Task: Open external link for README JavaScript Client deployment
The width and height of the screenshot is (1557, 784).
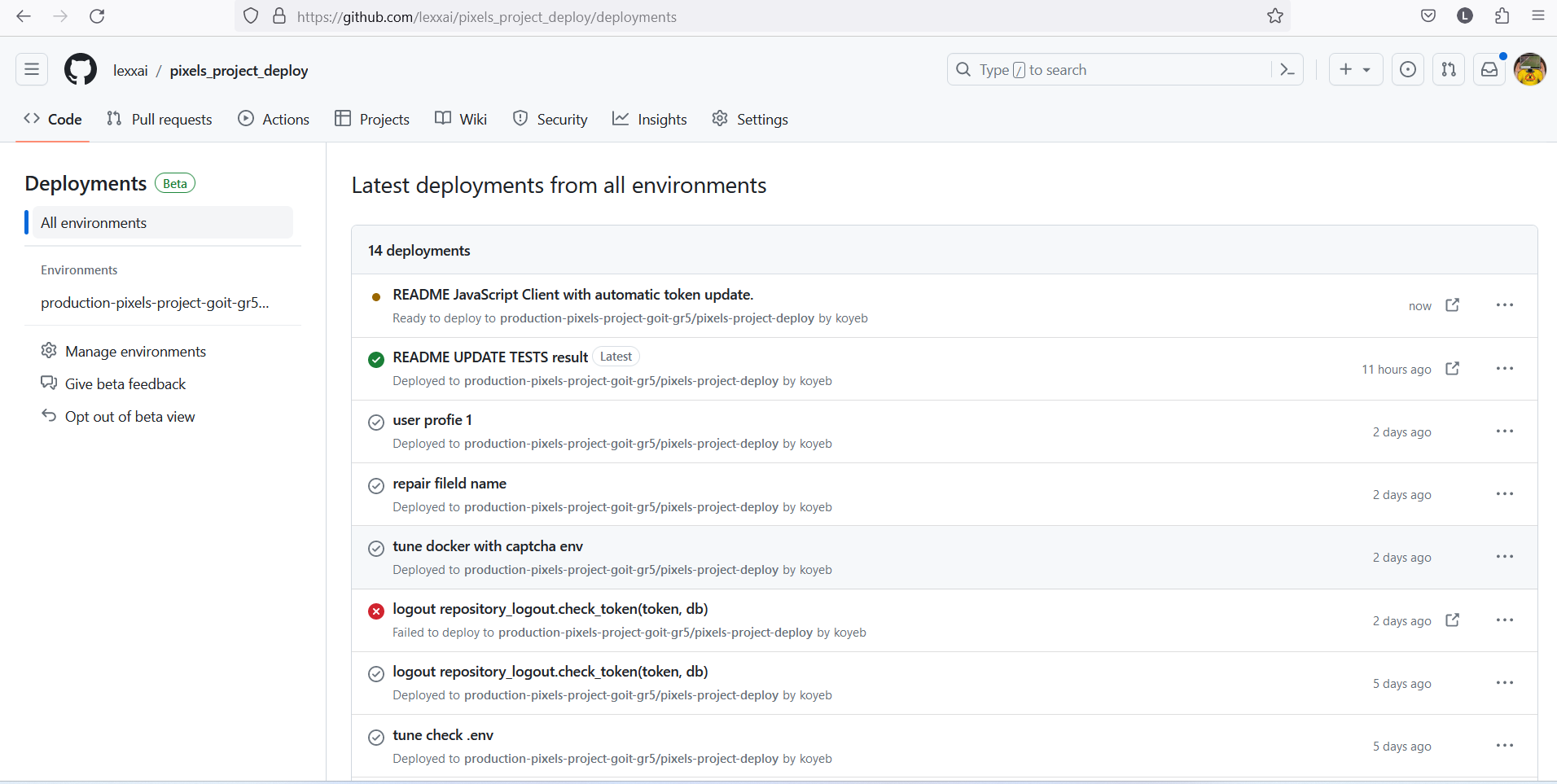Action: point(1453,305)
